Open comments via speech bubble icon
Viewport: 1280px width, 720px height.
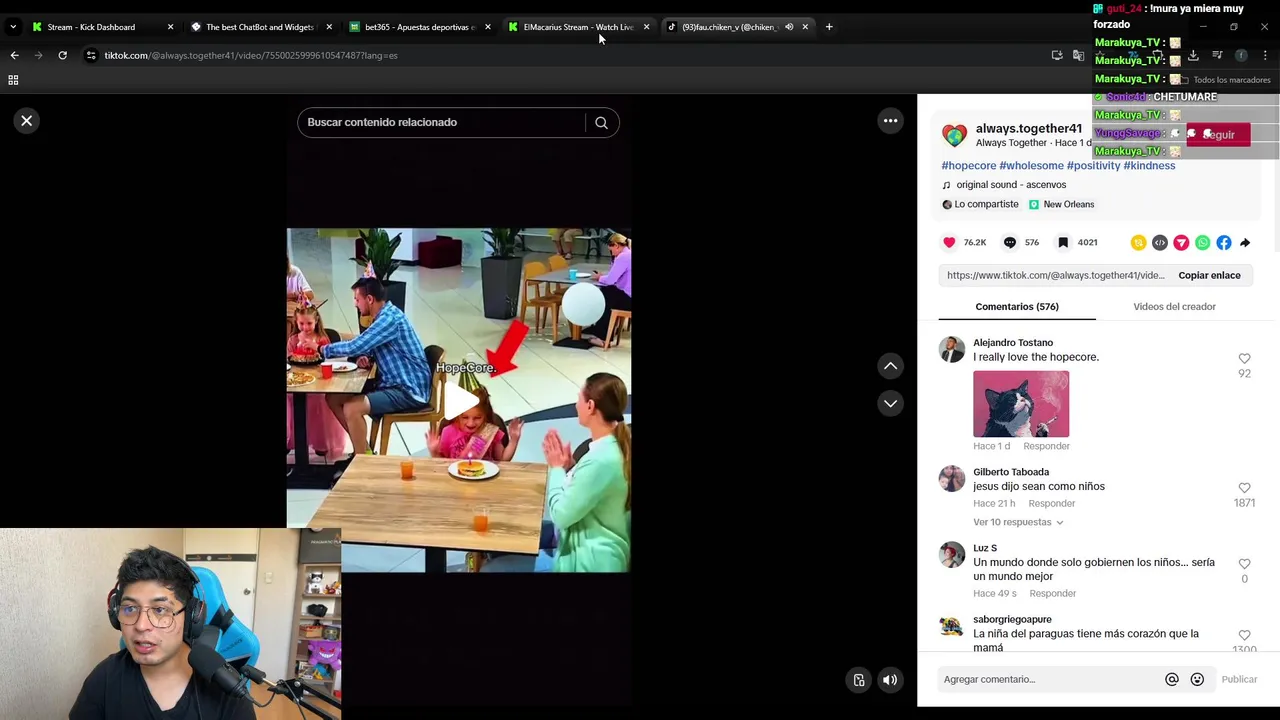1010,242
